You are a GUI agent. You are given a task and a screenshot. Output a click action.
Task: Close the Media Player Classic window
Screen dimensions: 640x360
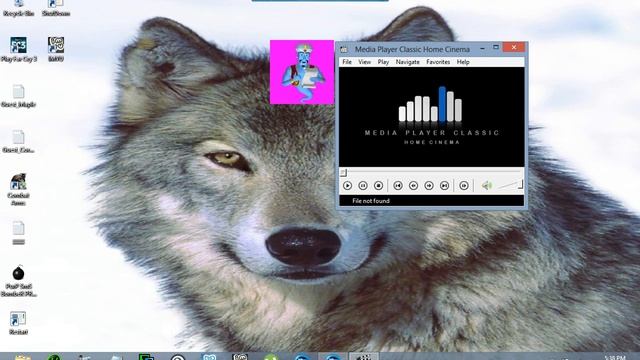513,47
